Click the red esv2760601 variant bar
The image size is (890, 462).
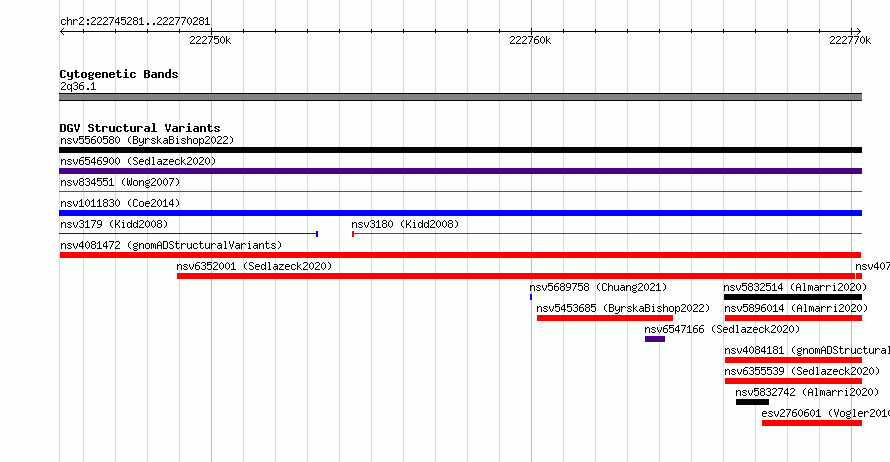tap(812, 423)
